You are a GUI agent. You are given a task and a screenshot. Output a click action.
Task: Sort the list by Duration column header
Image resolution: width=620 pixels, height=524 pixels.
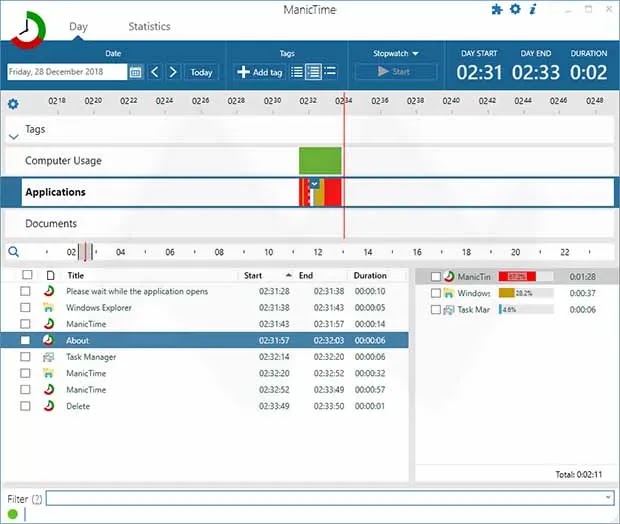tap(370, 275)
